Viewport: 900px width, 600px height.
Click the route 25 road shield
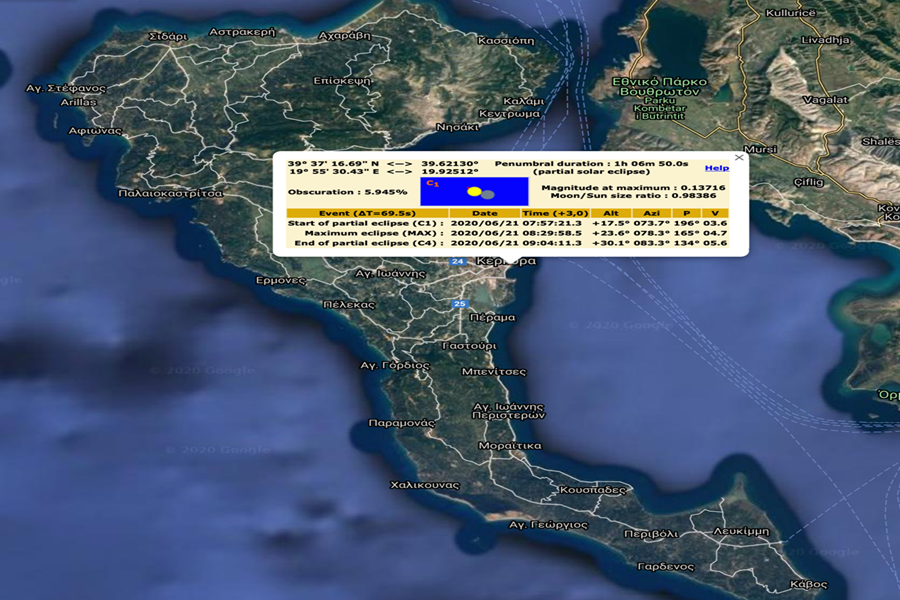coord(459,303)
